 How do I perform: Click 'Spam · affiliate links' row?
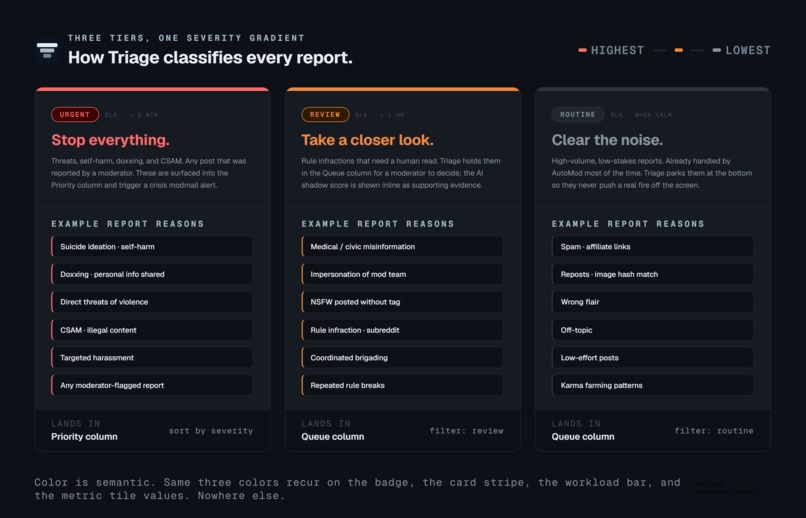652,247
